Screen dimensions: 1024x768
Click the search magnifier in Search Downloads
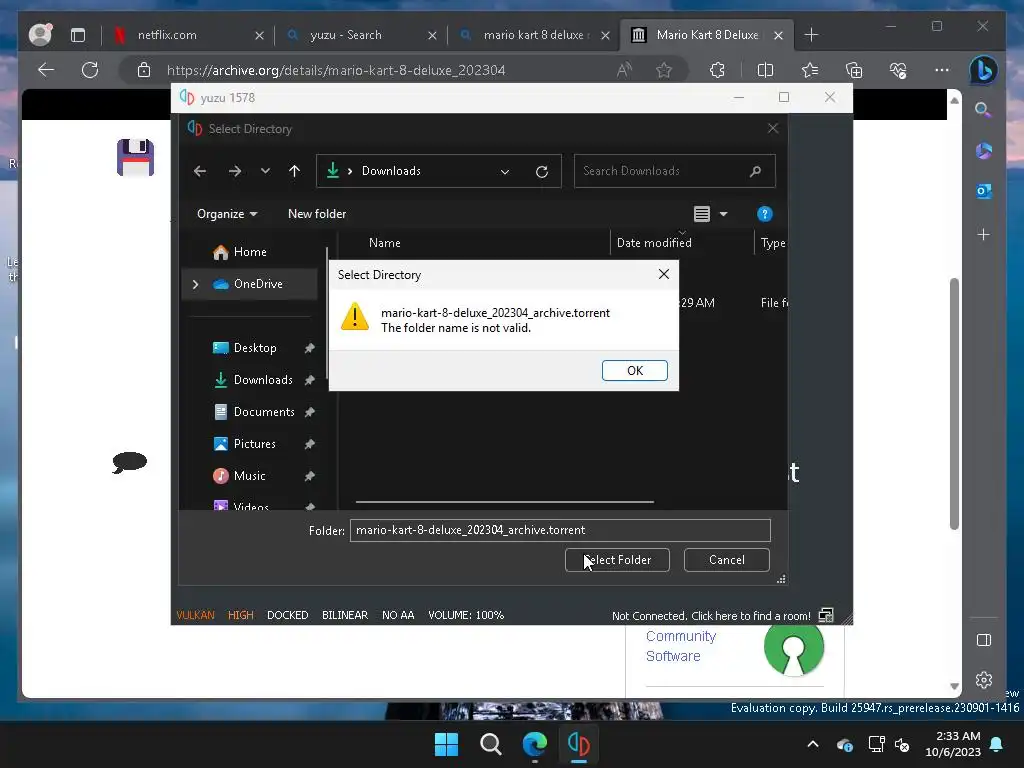pyautogui.click(x=755, y=171)
